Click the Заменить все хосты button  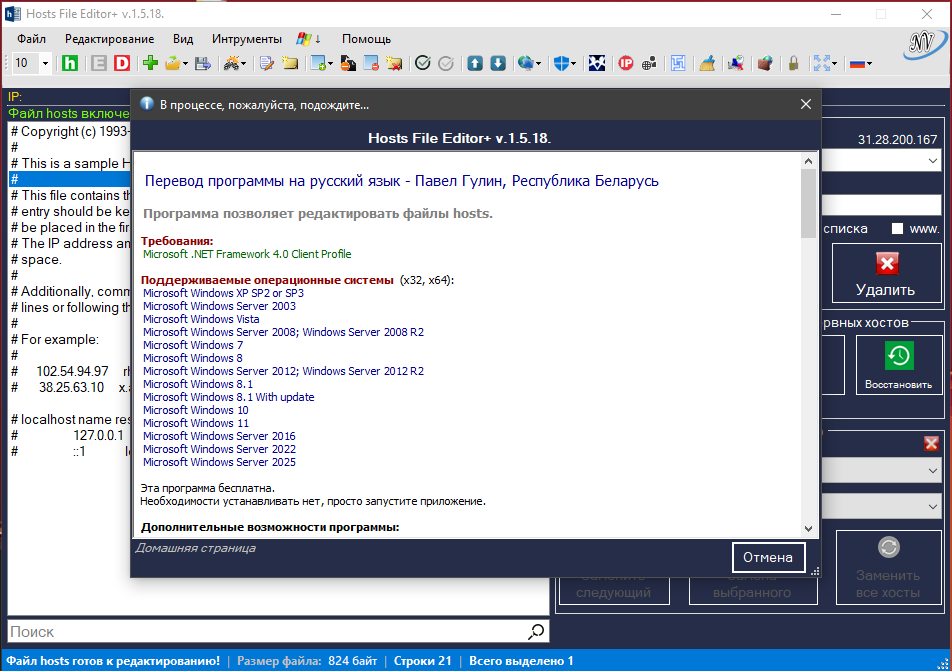888,568
